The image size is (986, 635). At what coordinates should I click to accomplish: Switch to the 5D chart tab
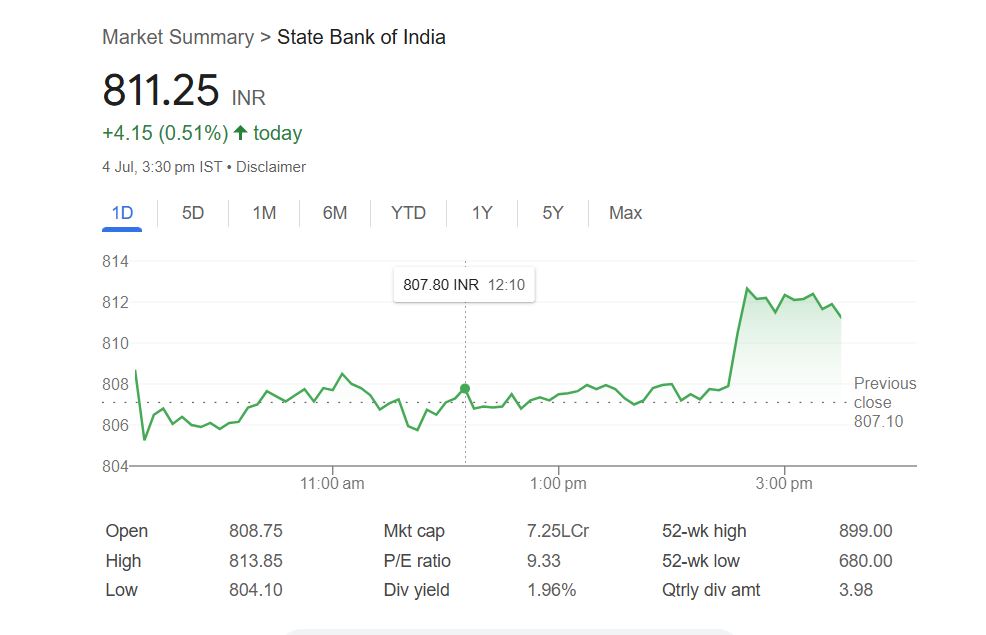click(193, 213)
